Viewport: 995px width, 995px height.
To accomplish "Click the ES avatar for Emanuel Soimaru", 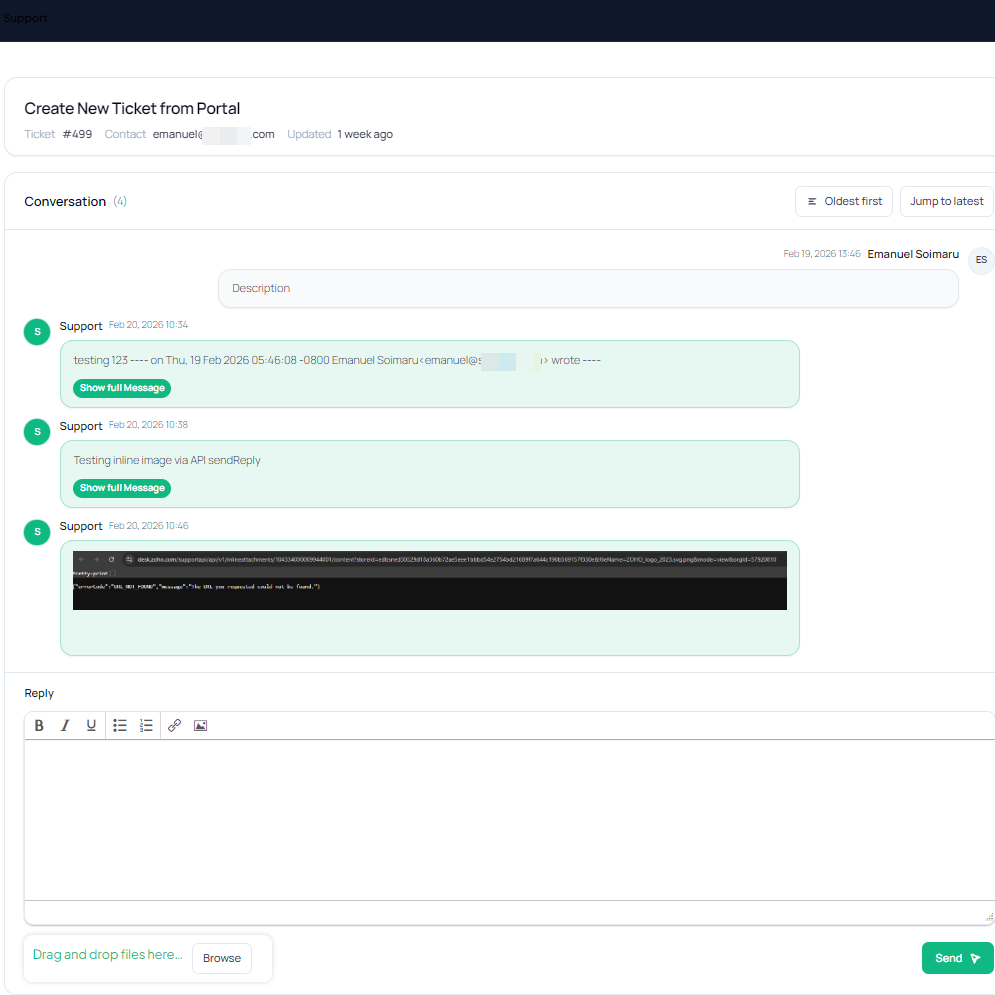I will pos(980,260).
